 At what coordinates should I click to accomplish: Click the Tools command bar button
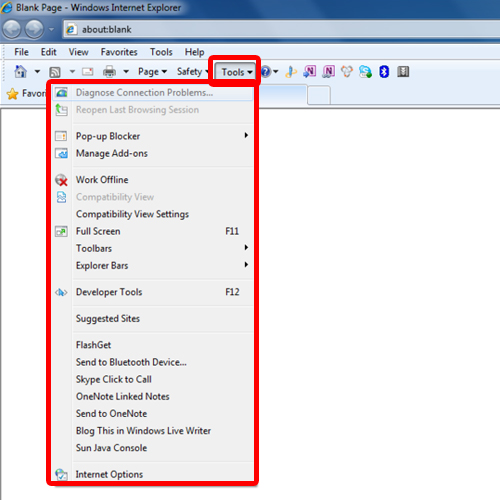[236, 72]
